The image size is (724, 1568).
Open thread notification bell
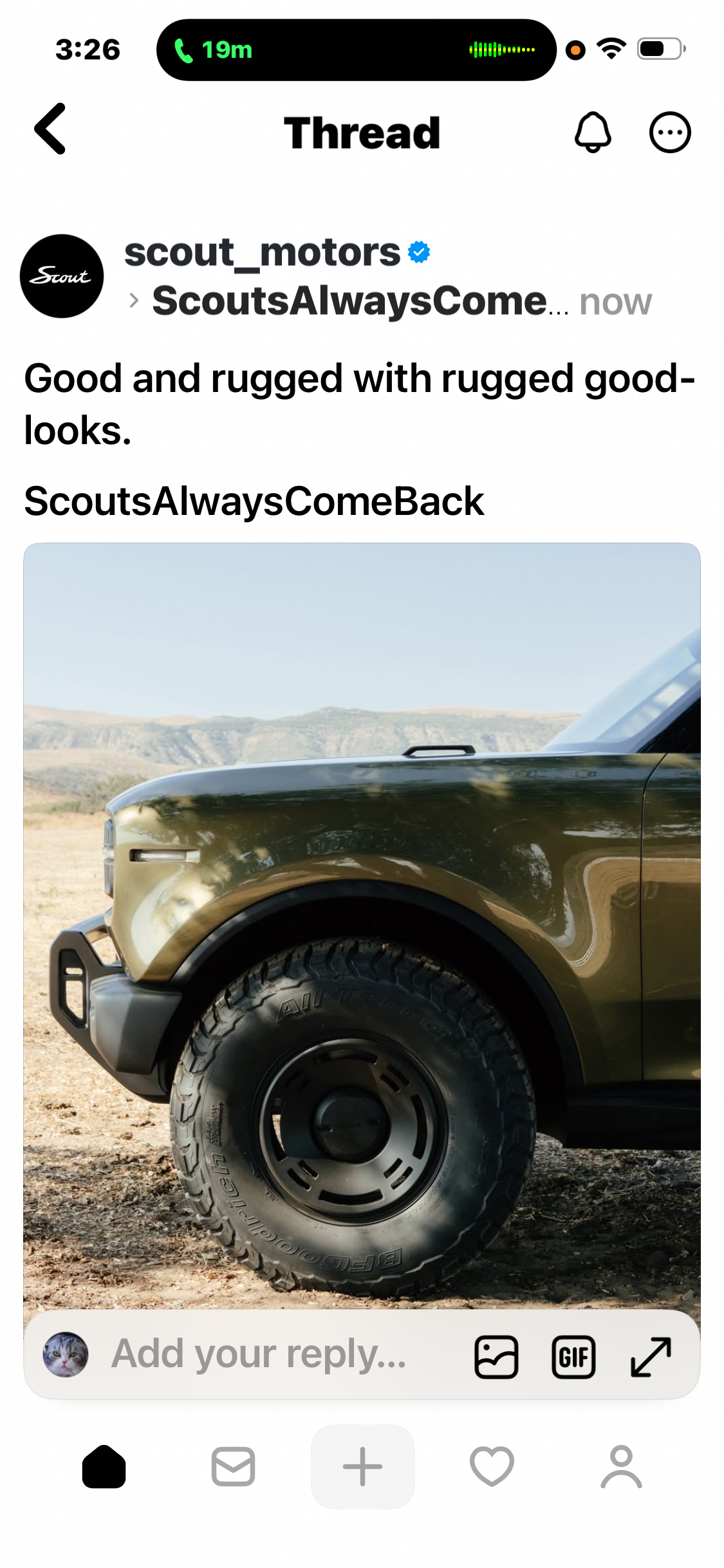(x=592, y=133)
